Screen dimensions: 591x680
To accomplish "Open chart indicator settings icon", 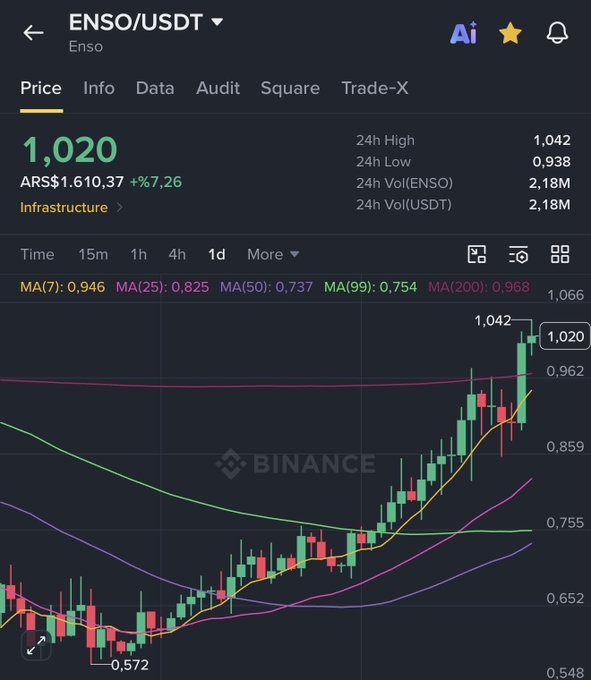I will click(518, 254).
